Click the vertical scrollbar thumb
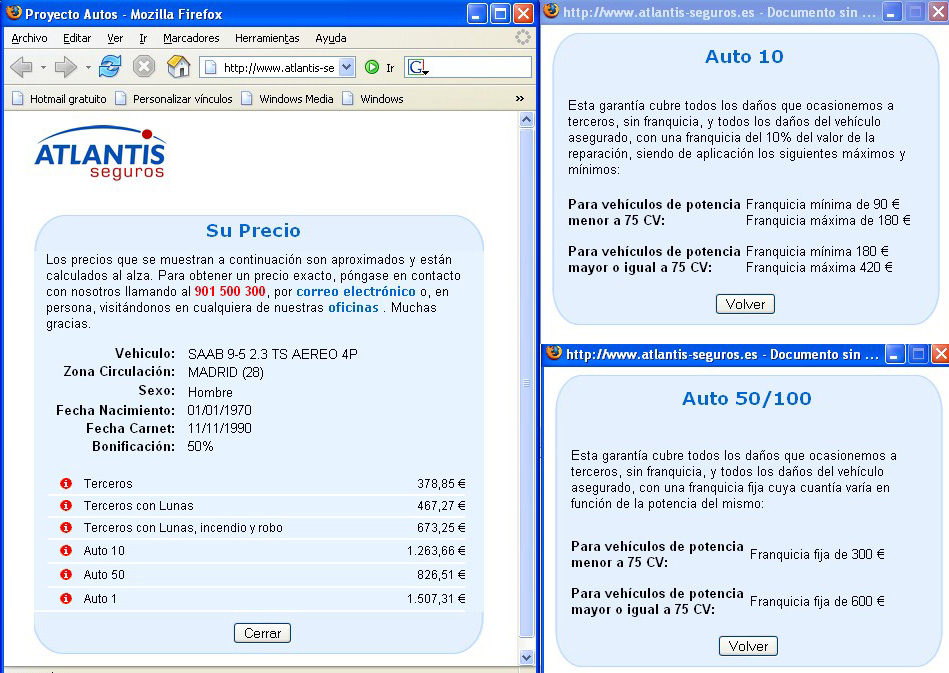Viewport: 949px width, 673px height. [527, 382]
